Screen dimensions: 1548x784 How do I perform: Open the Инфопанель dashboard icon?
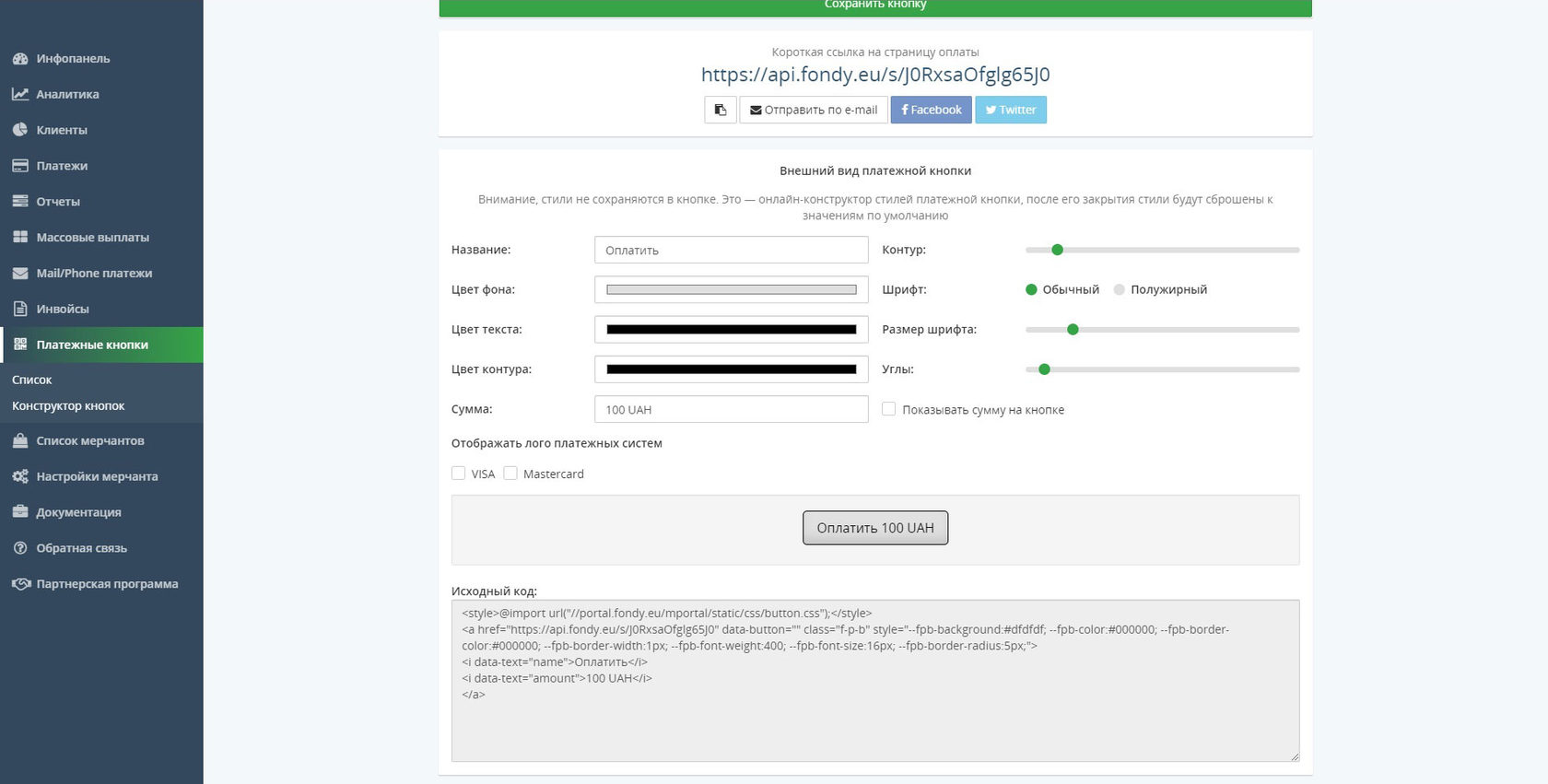point(20,59)
